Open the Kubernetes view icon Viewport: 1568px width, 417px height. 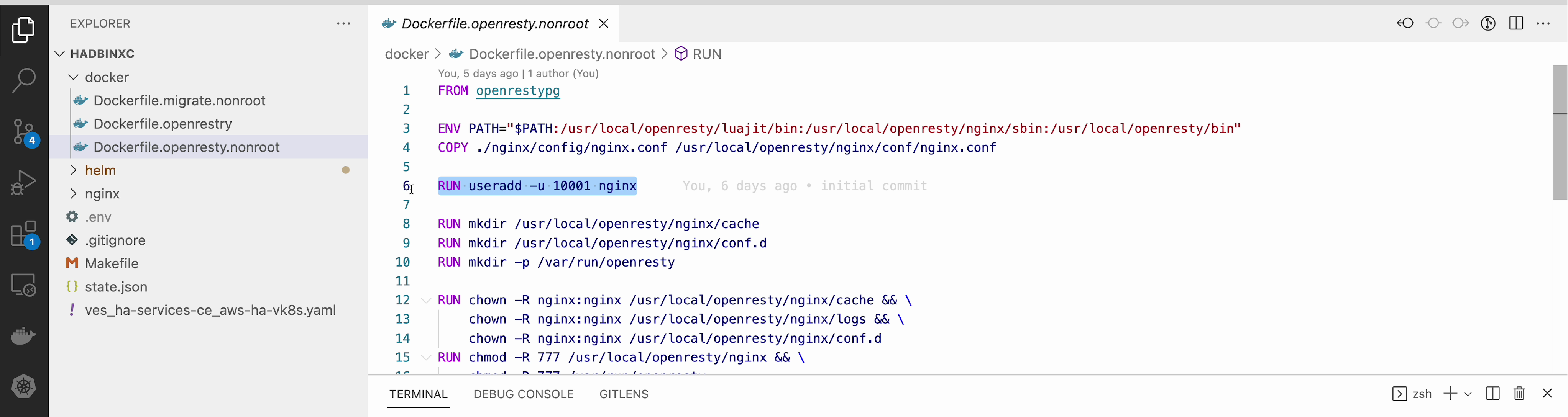[24, 386]
